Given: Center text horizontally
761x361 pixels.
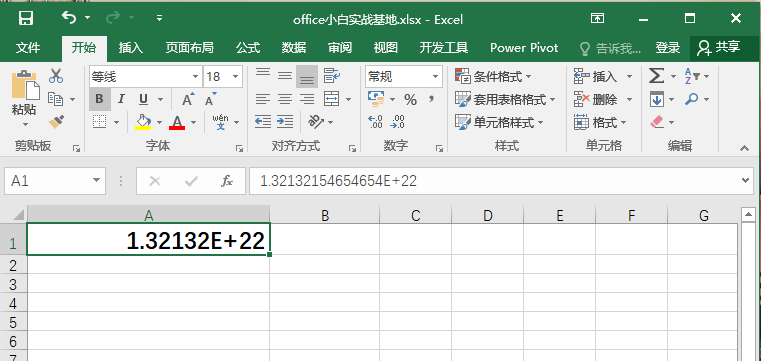Looking at the screenshot, I should (x=285, y=99).
